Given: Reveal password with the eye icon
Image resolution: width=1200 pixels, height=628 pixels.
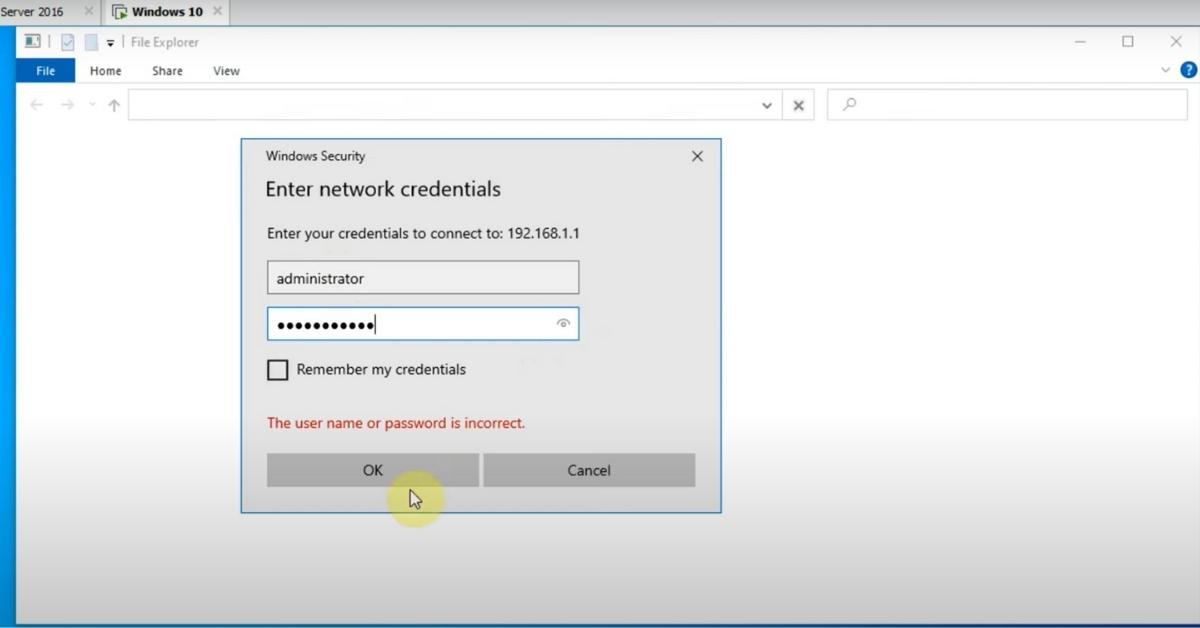Looking at the screenshot, I should pos(564,324).
